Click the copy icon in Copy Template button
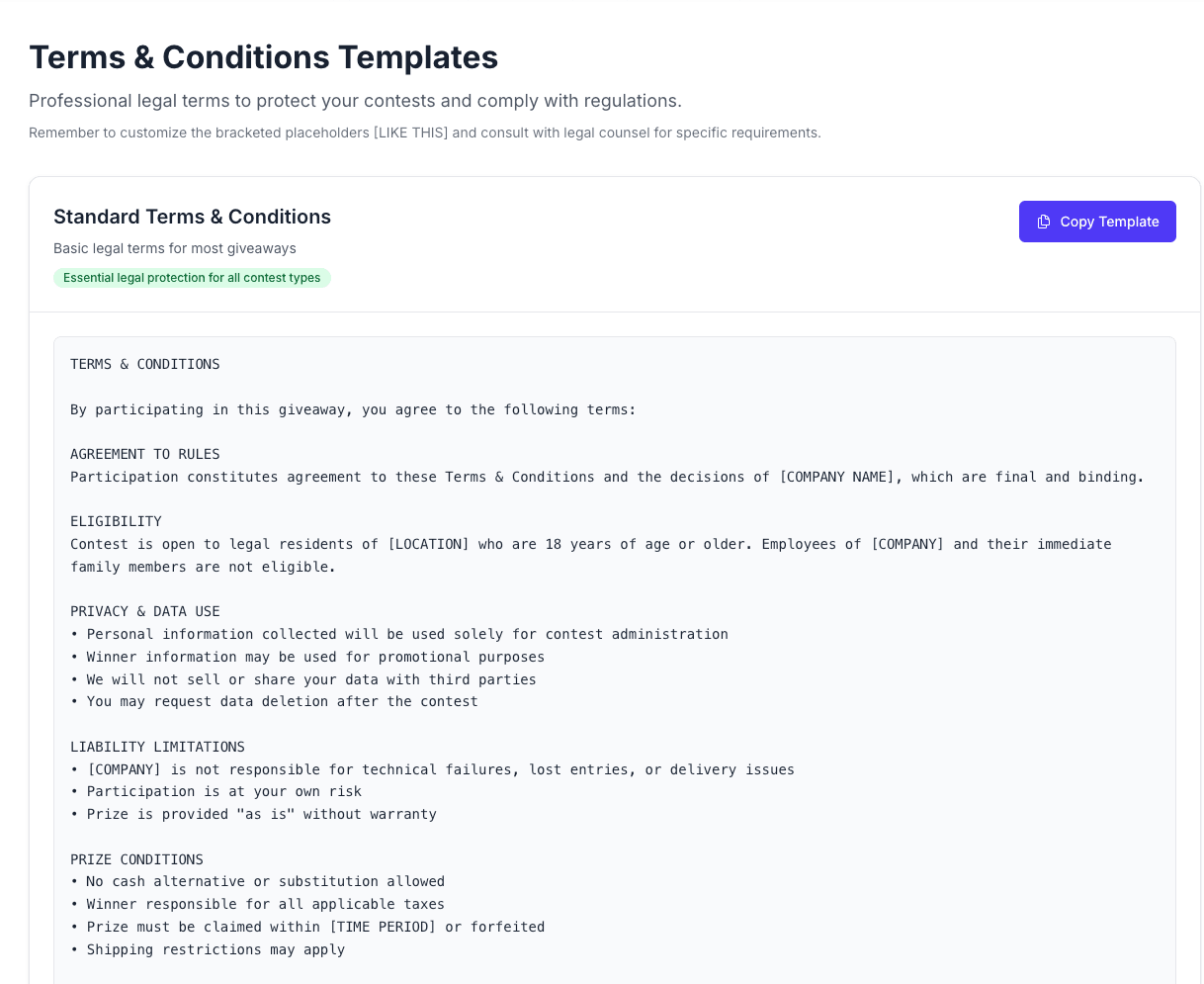 (x=1043, y=222)
